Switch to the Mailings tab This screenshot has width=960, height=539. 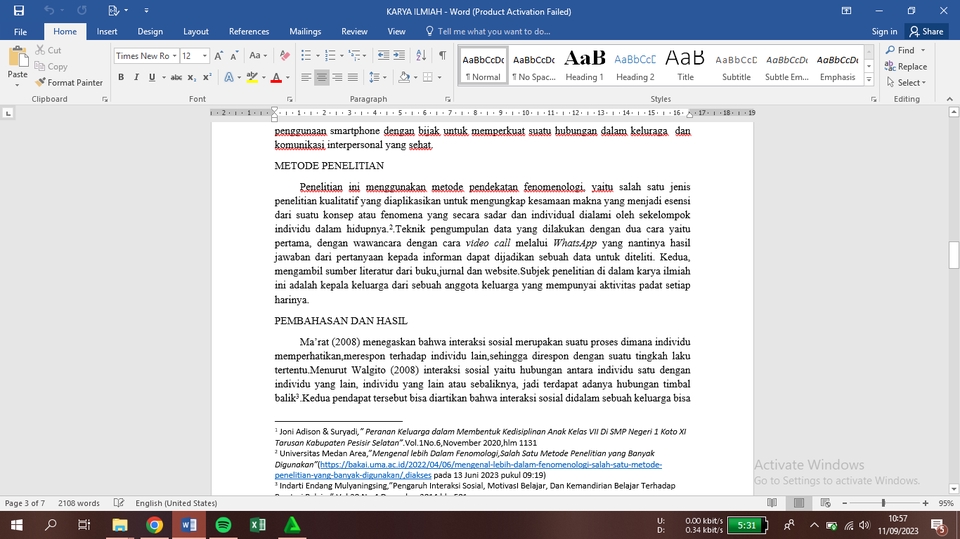(x=305, y=31)
